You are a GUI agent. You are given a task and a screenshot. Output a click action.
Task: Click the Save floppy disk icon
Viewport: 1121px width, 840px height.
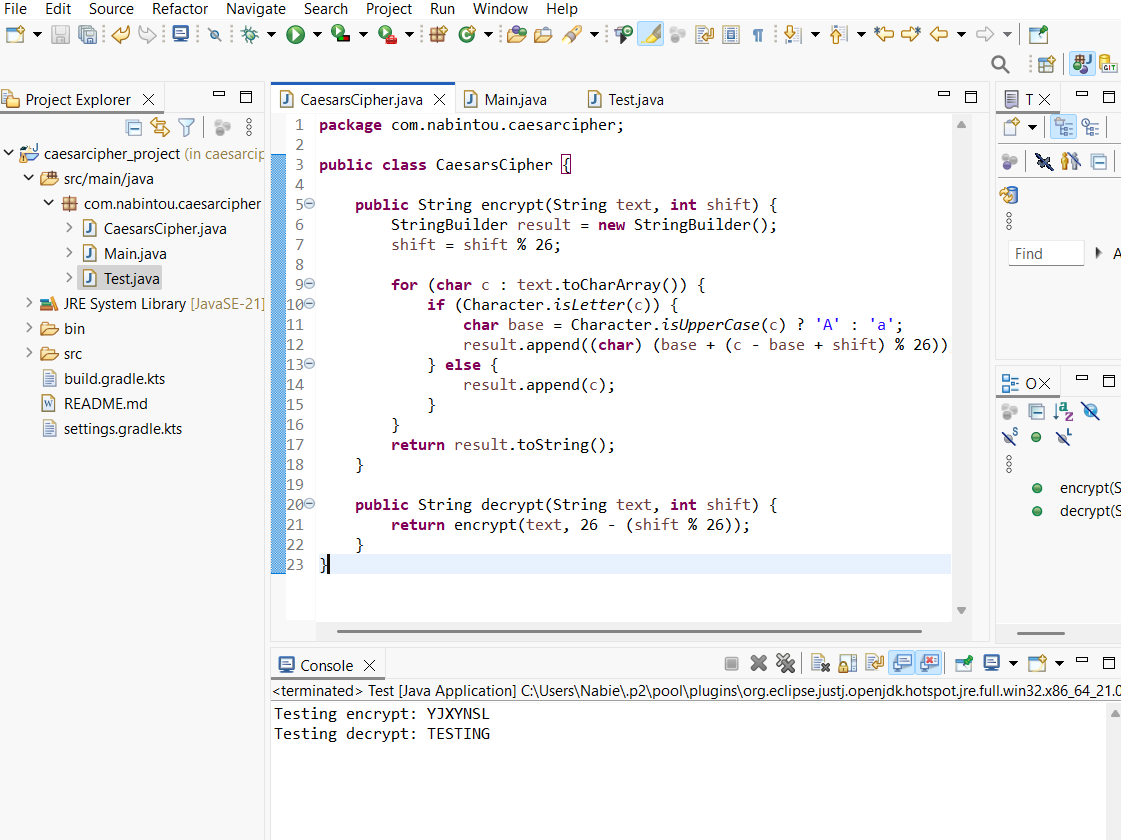60,34
